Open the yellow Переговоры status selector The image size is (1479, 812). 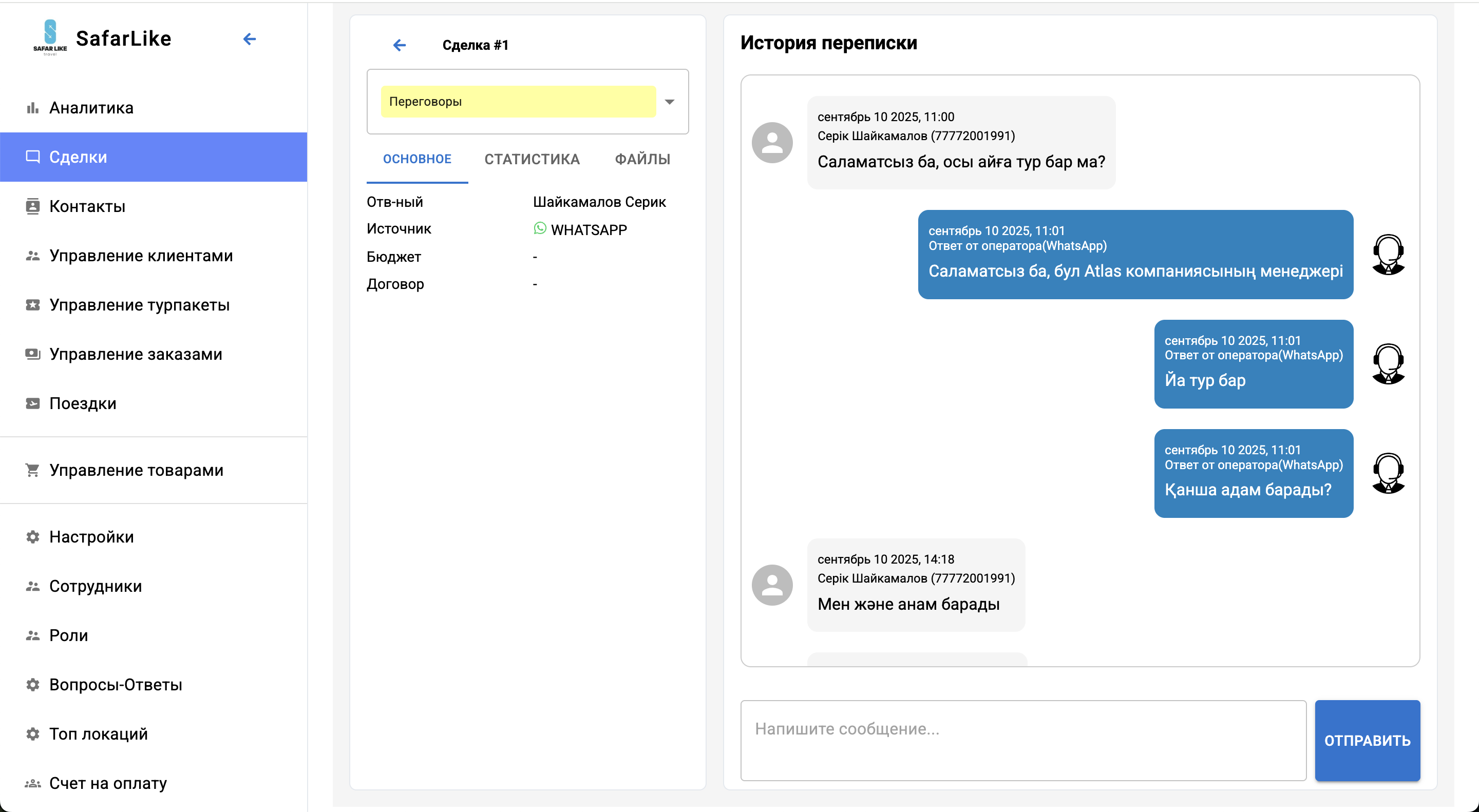[x=518, y=102]
